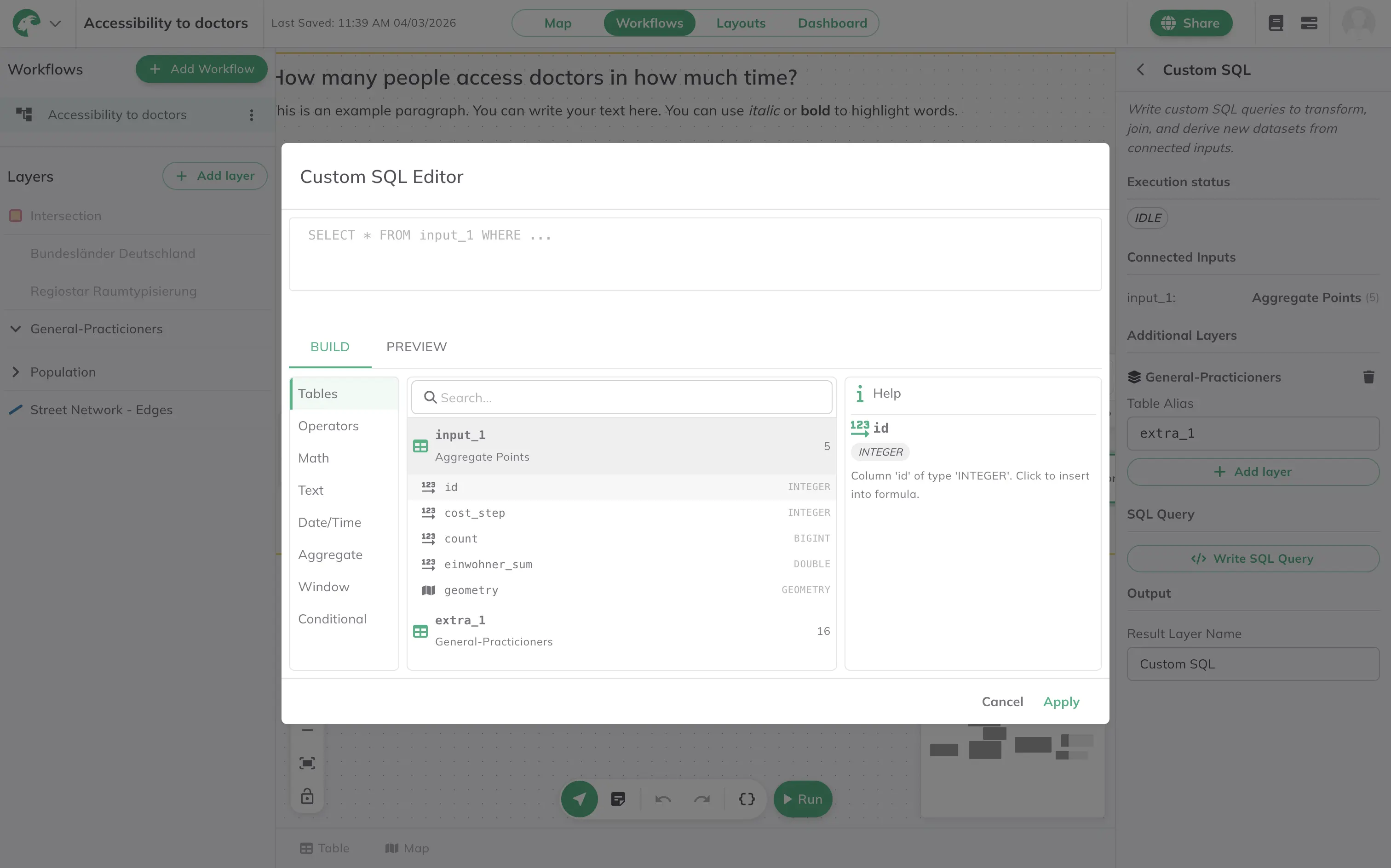The width and height of the screenshot is (1391, 868).
Task: Delete the General-Practicioners additional layer
Action: 1368,377
